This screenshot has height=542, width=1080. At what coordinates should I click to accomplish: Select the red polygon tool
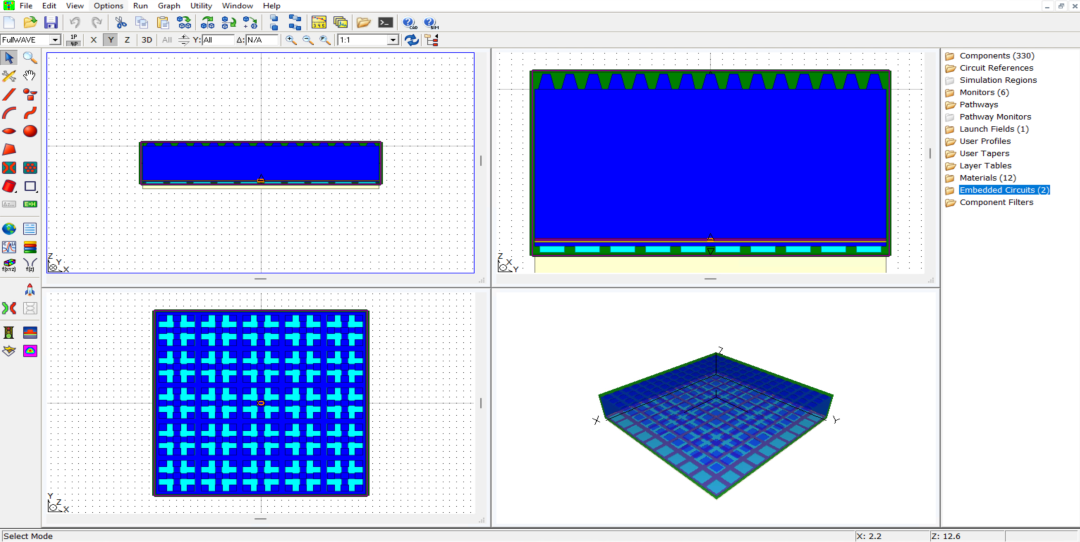(10, 149)
